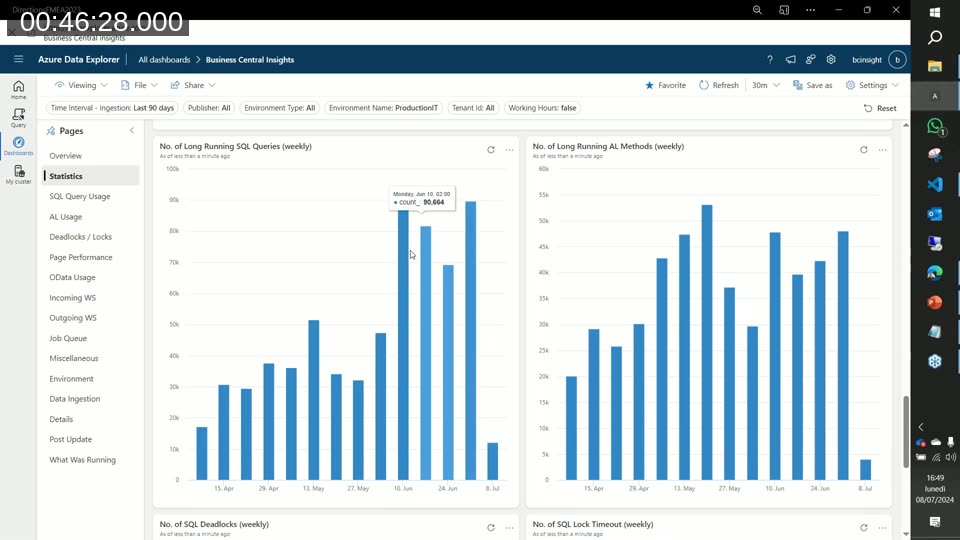The width and height of the screenshot is (960, 540).
Task: Open the Windows notification center icon
Action: pos(935,522)
